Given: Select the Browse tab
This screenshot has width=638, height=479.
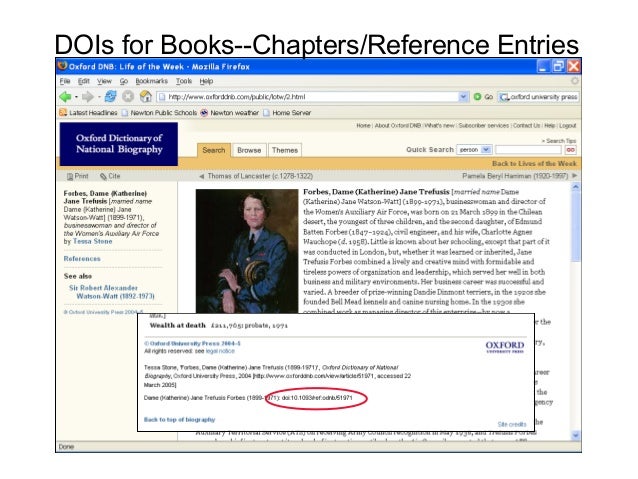Looking at the screenshot, I should coord(249,150).
